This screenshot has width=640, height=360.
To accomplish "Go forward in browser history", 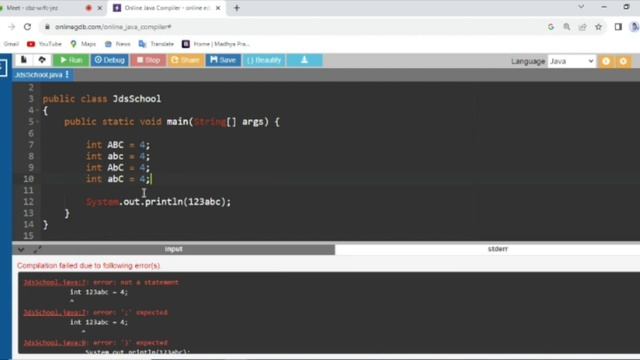I will [11, 27].
